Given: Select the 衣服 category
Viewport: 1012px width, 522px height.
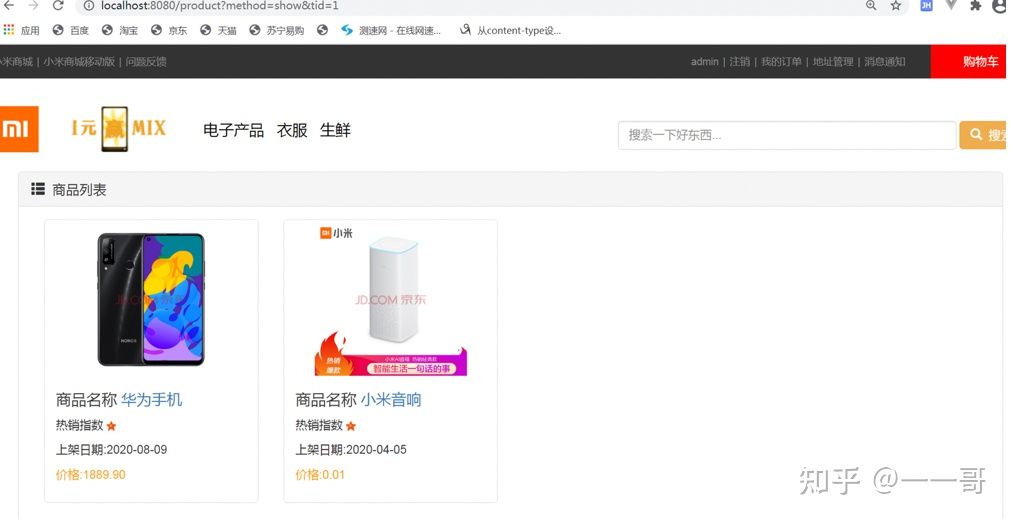Looking at the screenshot, I should (x=292, y=130).
